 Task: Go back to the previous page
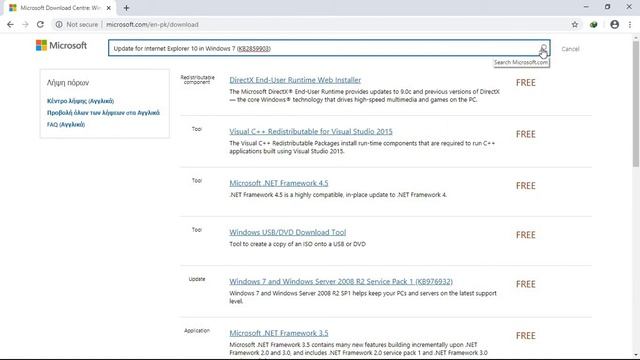pos(10,24)
